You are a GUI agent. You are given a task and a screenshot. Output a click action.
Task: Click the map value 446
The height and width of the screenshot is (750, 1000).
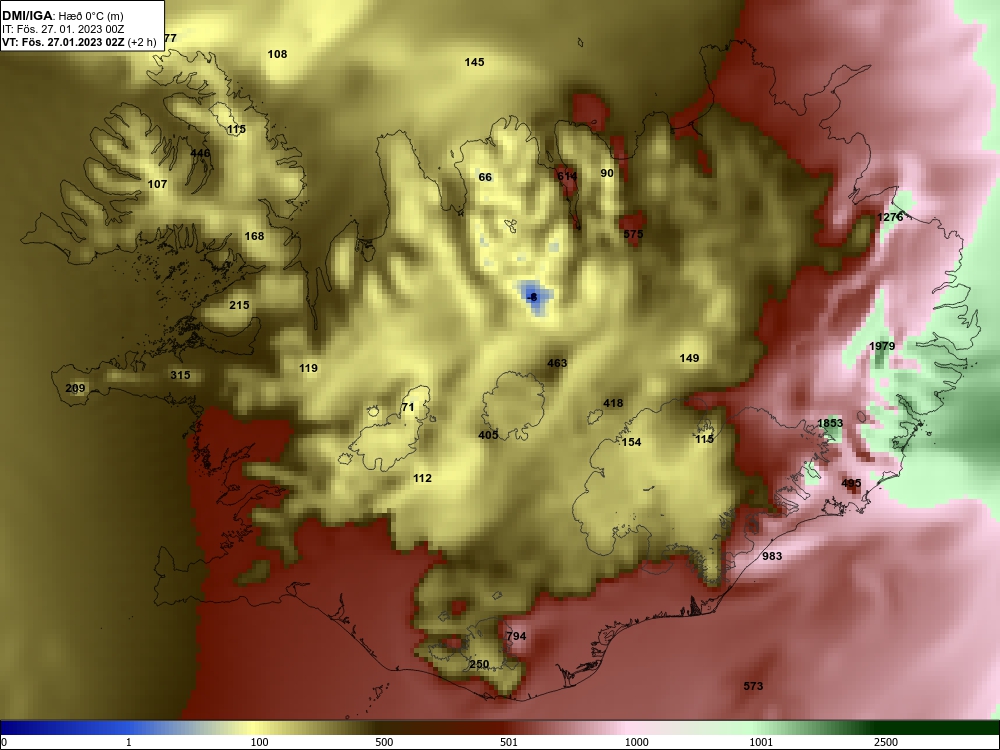point(200,153)
